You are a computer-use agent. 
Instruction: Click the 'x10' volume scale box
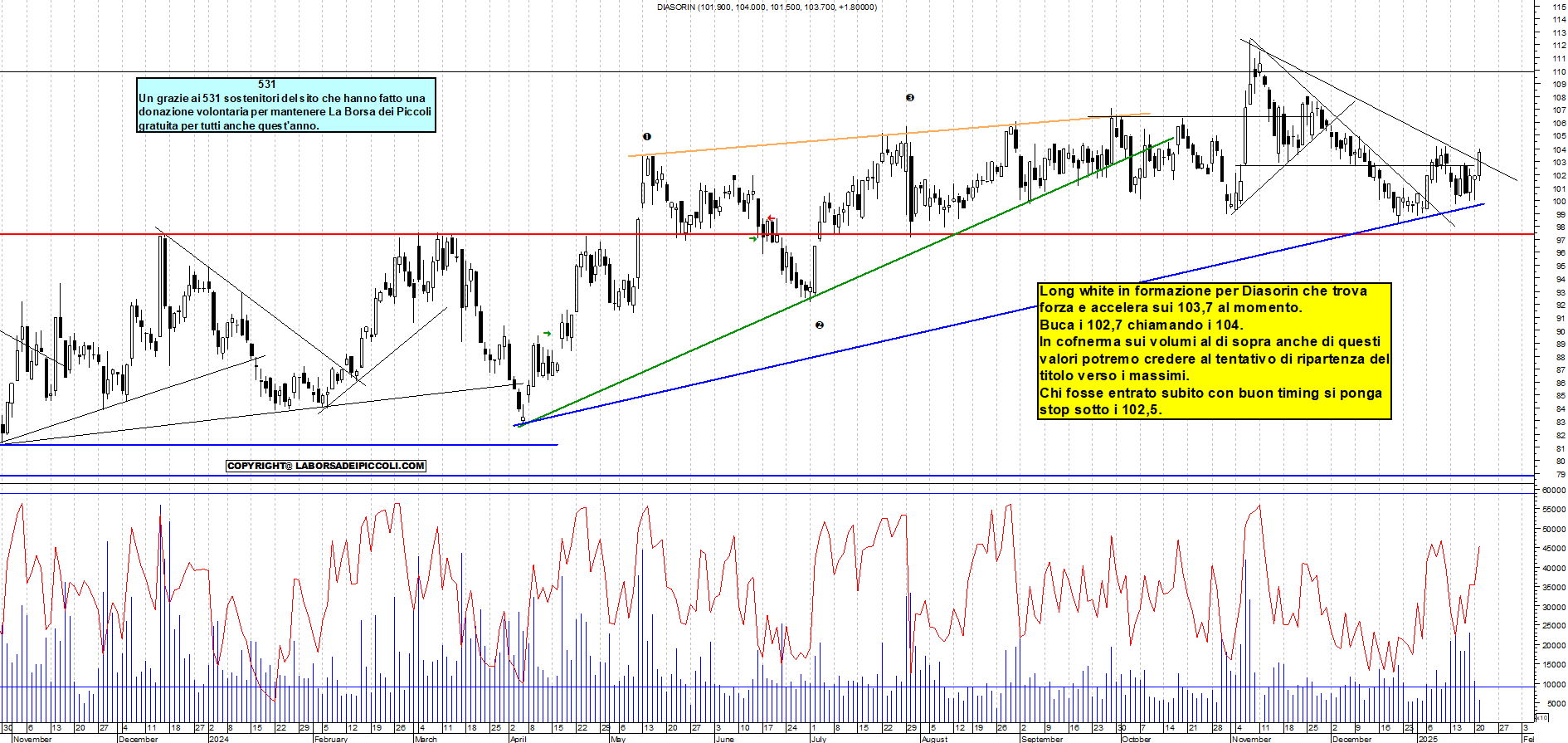(1542, 717)
